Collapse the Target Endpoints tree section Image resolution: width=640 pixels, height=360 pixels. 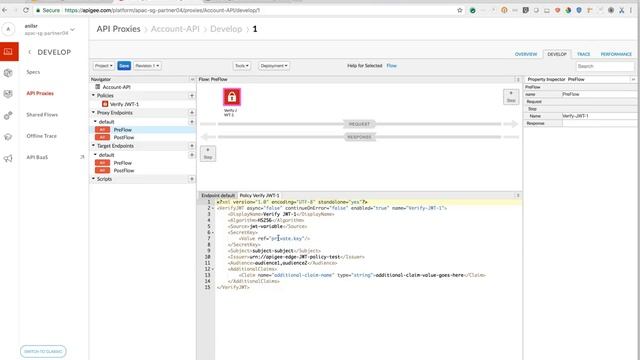(x=93, y=146)
